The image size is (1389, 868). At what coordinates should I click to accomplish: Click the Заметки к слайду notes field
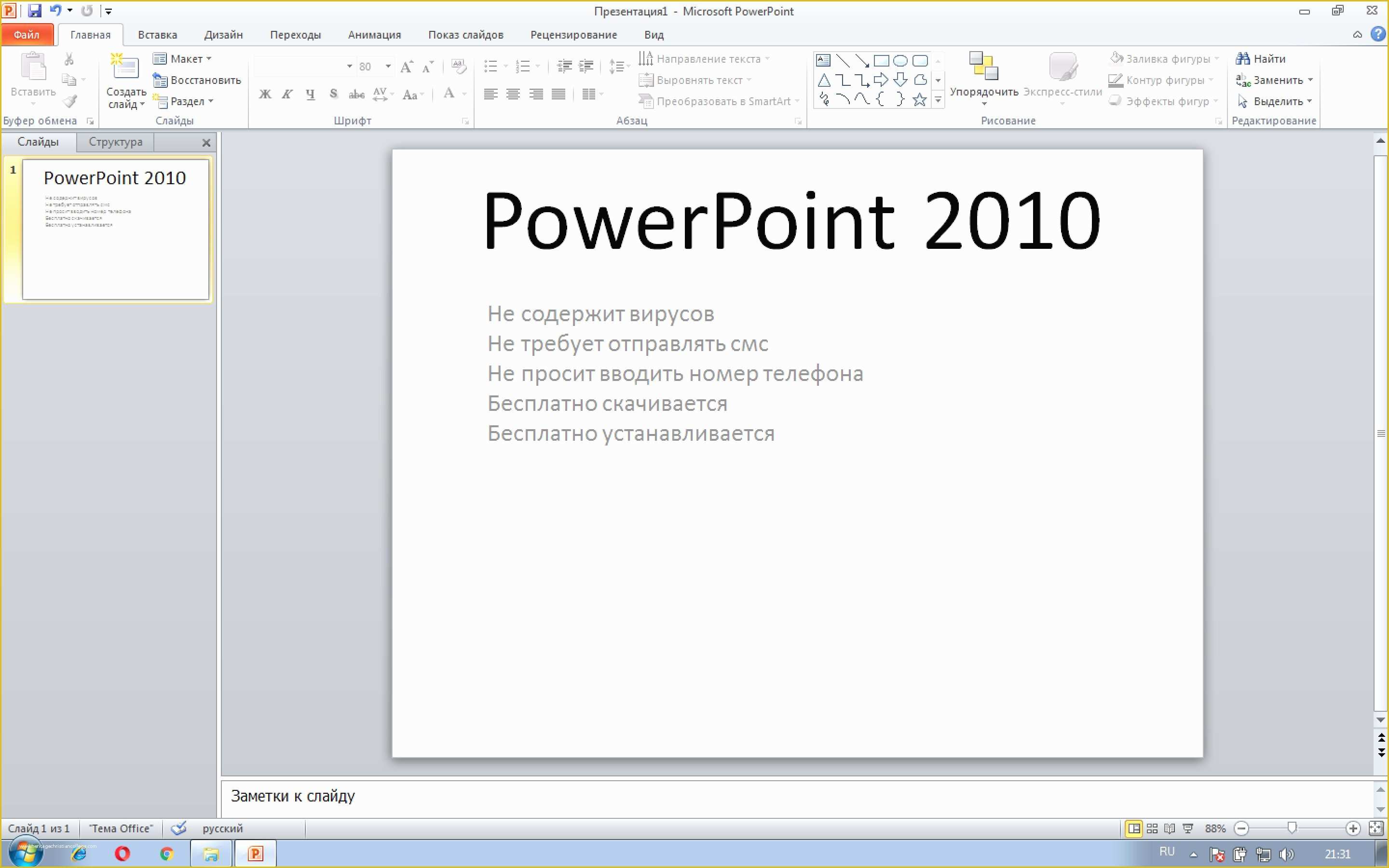(x=797, y=798)
